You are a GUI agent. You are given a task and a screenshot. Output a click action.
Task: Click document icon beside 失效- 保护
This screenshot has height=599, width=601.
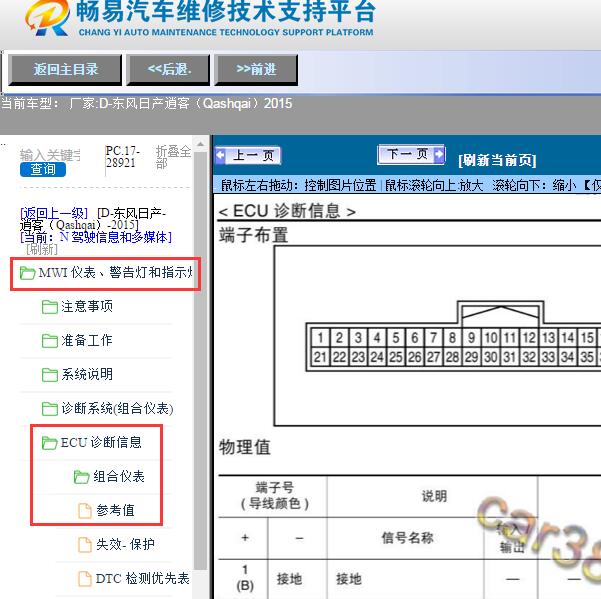coord(85,544)
